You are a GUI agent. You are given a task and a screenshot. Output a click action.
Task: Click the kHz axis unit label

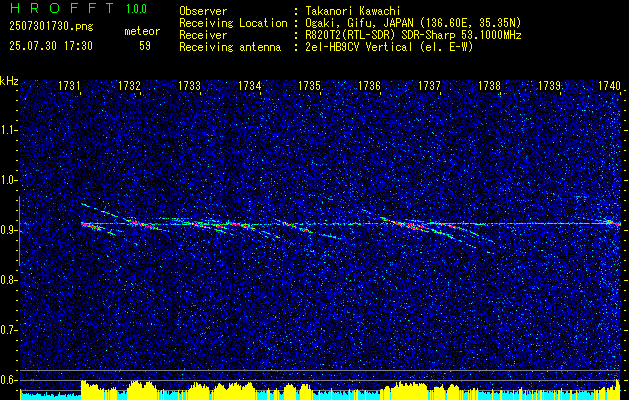[x=9, y=81]
